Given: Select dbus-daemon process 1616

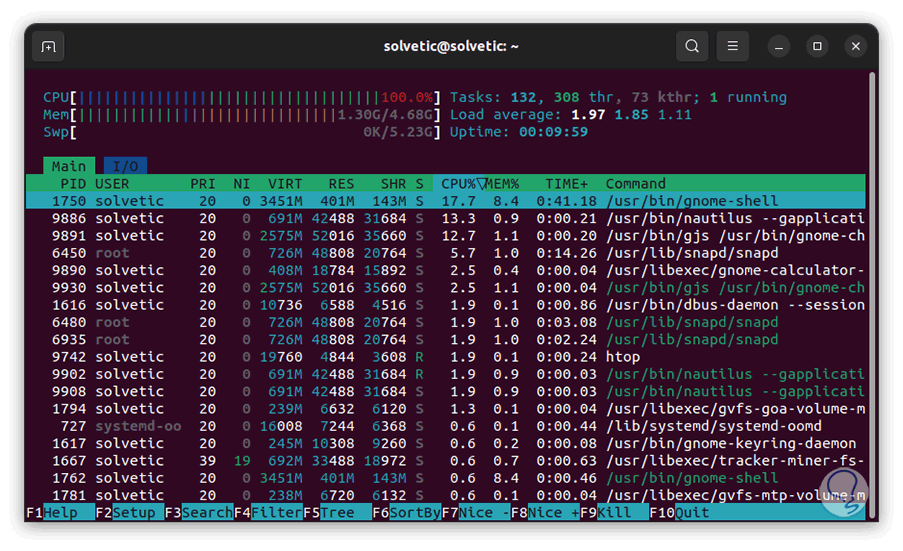Looking at the screenshot, I should pos(445,305).
